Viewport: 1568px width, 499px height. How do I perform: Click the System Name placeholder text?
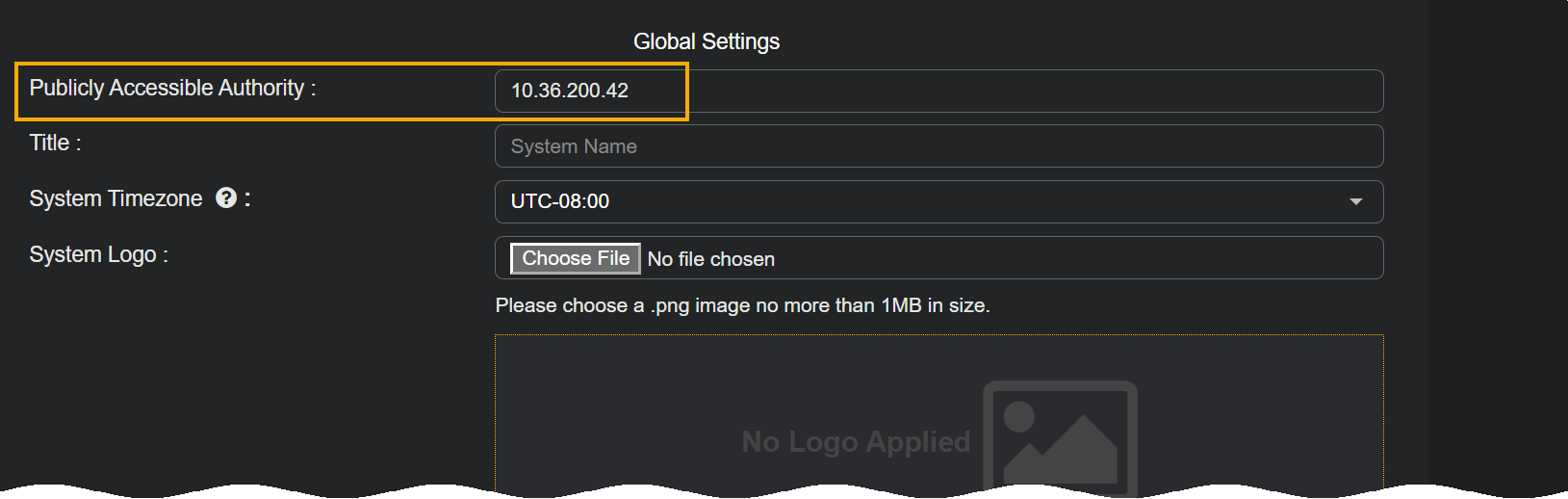coord(574,146)
